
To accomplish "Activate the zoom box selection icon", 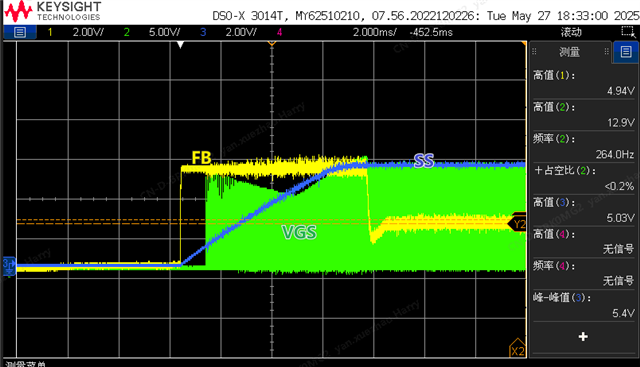I will point(628,32).
